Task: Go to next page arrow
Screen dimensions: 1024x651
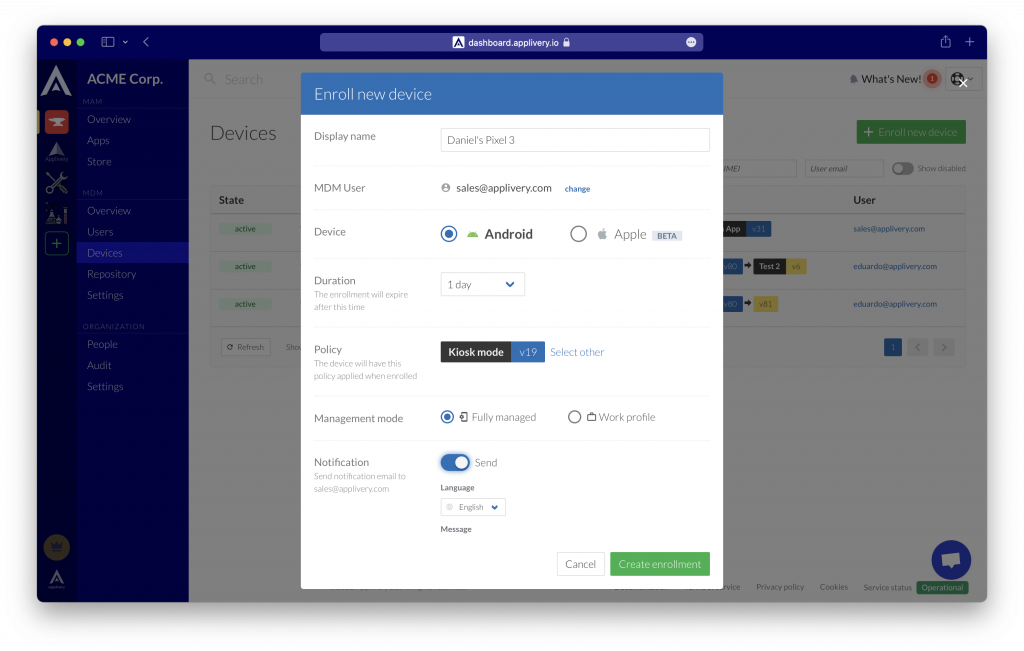Action: (944, 347)
